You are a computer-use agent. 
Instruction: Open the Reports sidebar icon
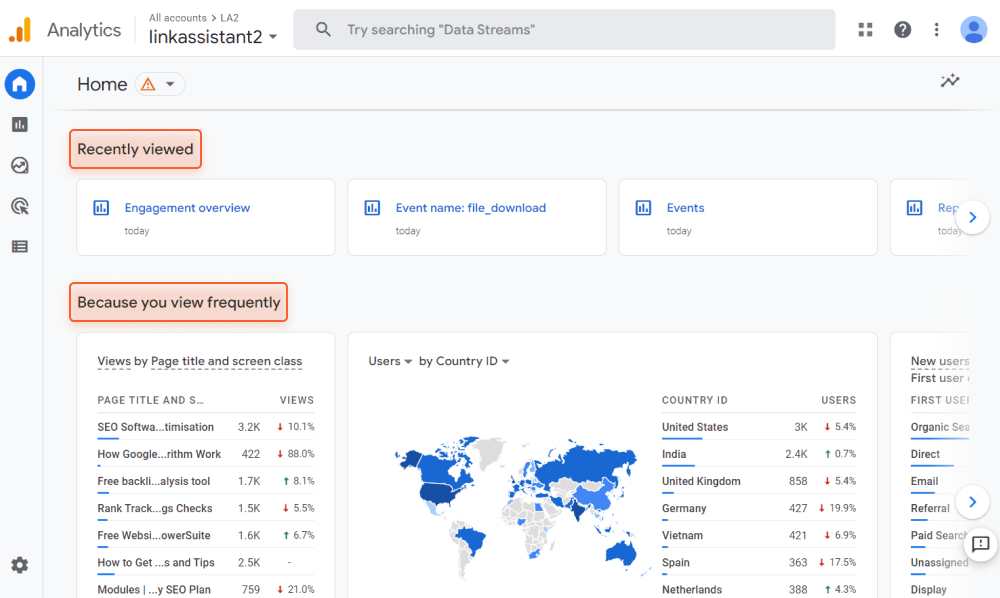click(20, 124)
